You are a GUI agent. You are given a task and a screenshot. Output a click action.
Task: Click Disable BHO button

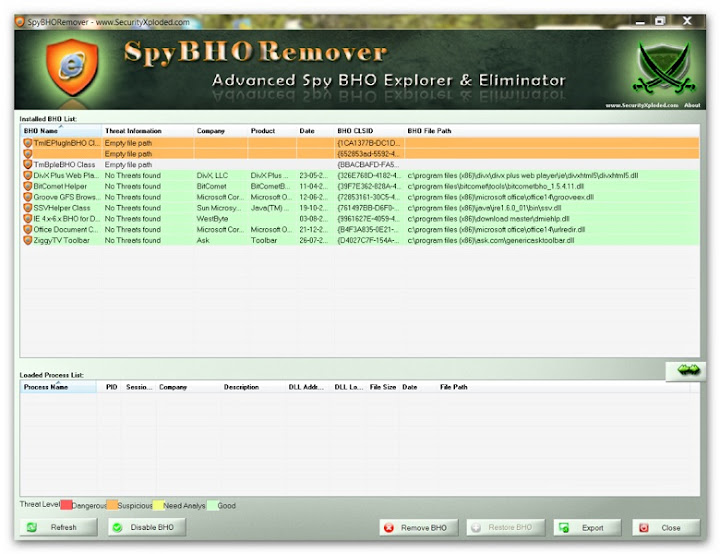[x=147, y=527]
